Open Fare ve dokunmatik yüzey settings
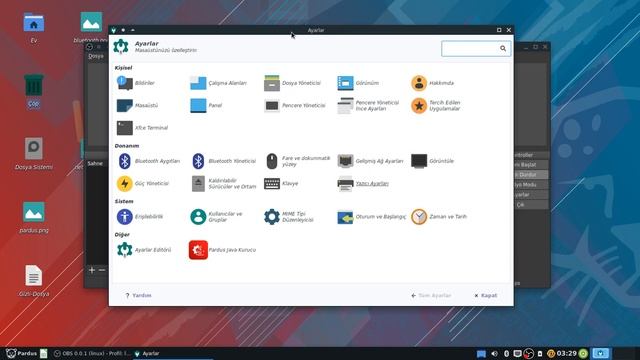Image resolution: width=640 pixels, height=360 pixels. point(297,161)
